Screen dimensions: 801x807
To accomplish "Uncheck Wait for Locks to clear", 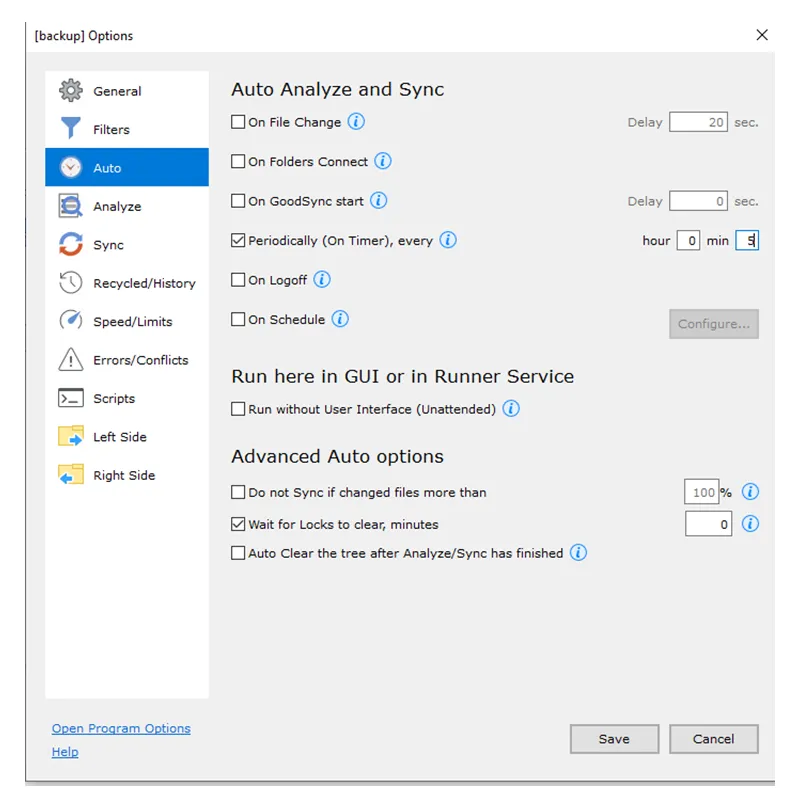I will coord(238,524).
